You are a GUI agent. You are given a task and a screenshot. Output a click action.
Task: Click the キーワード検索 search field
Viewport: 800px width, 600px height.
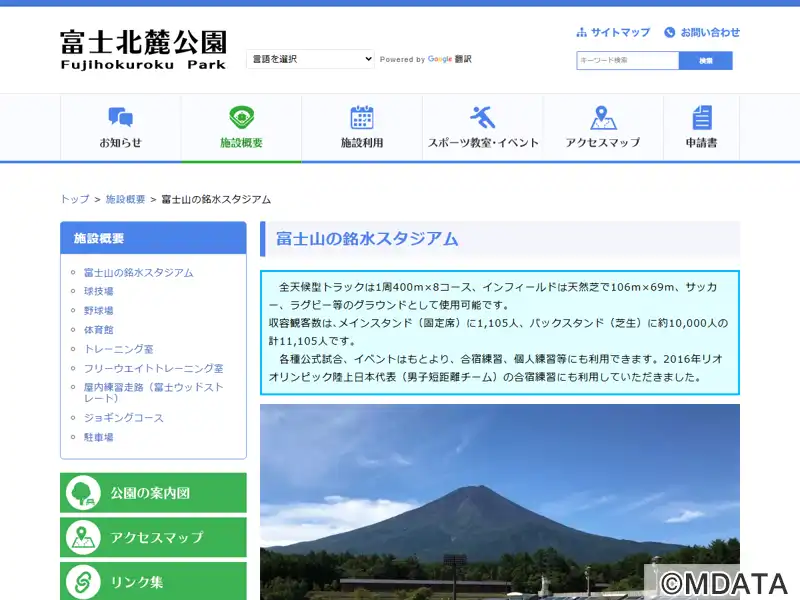(x=628, y=61)
